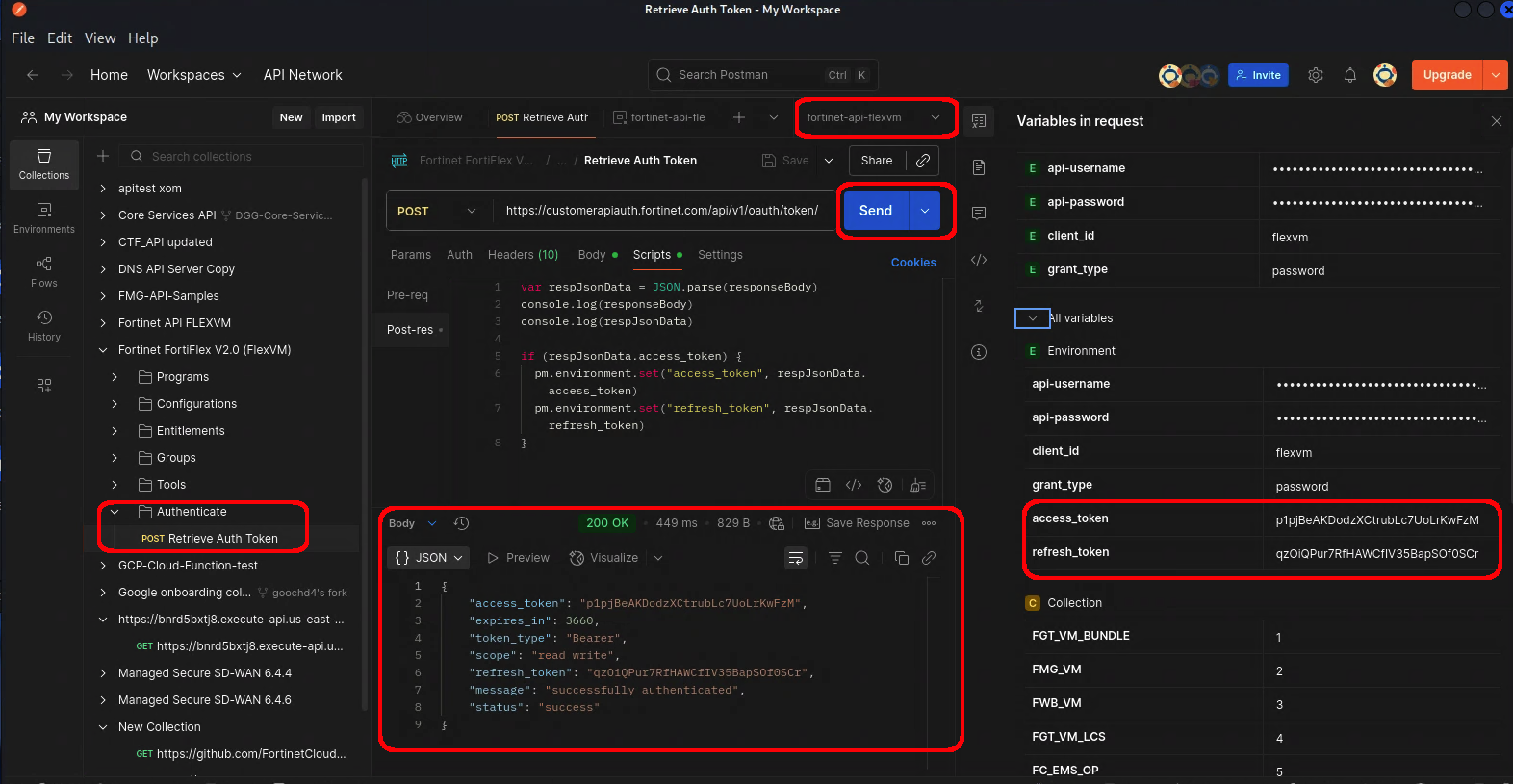Screen dimensions: 1513x784
Task: Open the POST method dropdown
Action: tap(438, 211)
